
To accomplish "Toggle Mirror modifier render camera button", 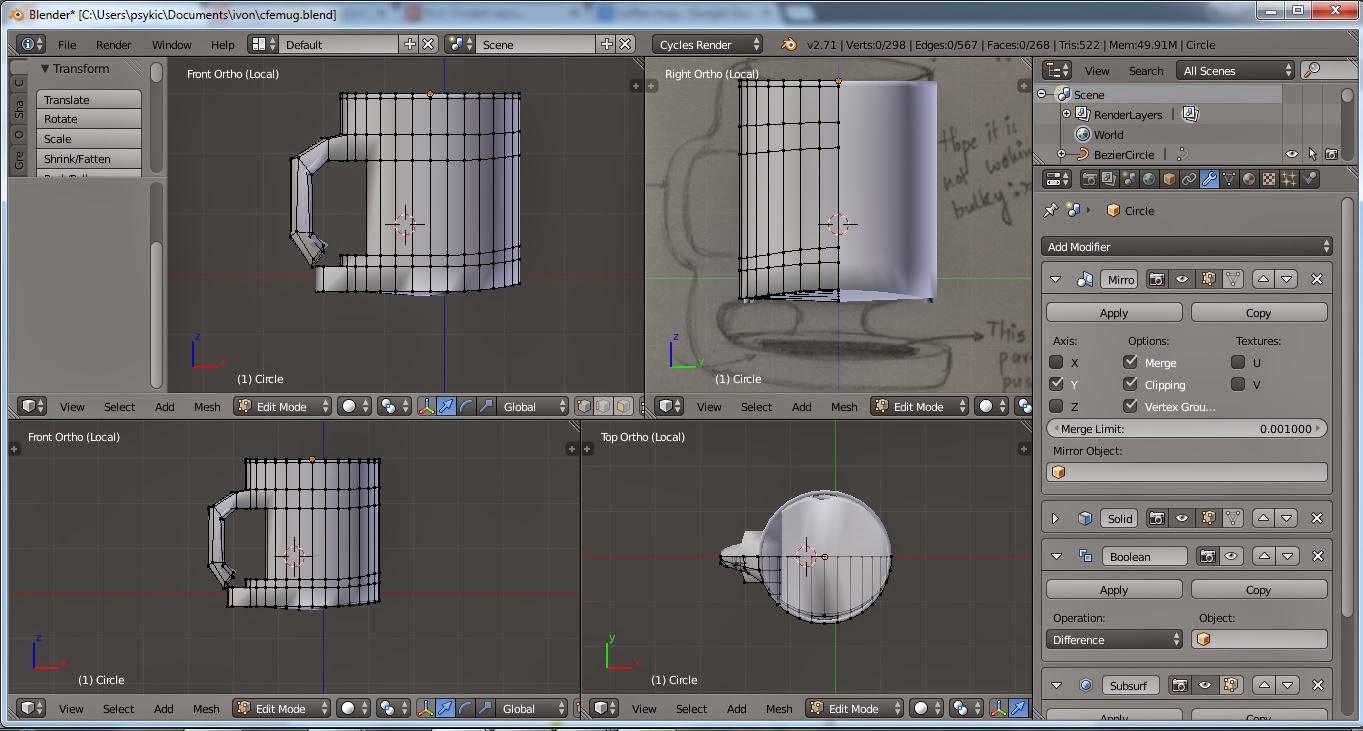I will tap(1157, 279).
